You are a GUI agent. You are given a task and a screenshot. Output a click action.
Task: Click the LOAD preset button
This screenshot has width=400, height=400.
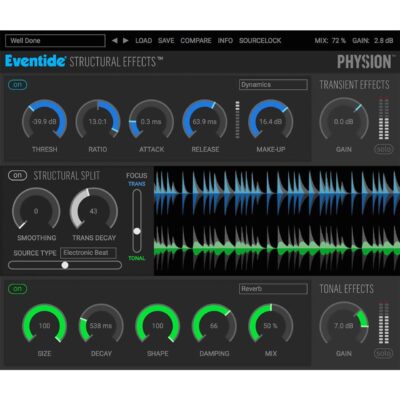point(144,41)
